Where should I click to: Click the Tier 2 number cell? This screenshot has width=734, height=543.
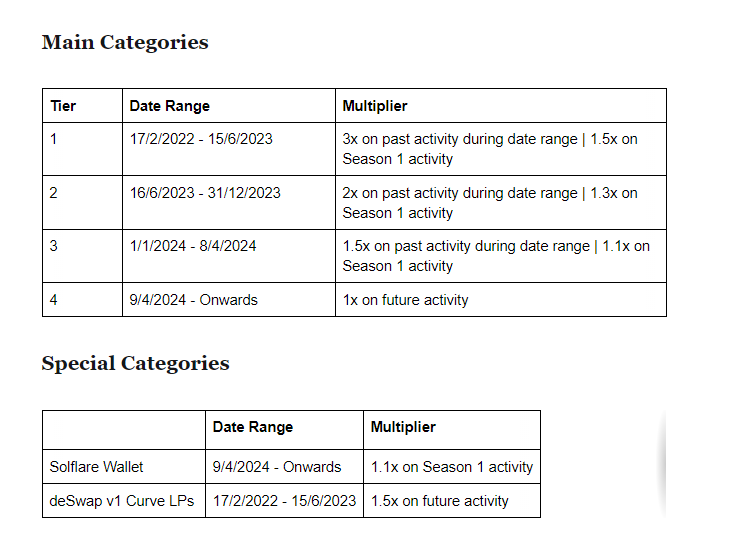pos(82,203)
